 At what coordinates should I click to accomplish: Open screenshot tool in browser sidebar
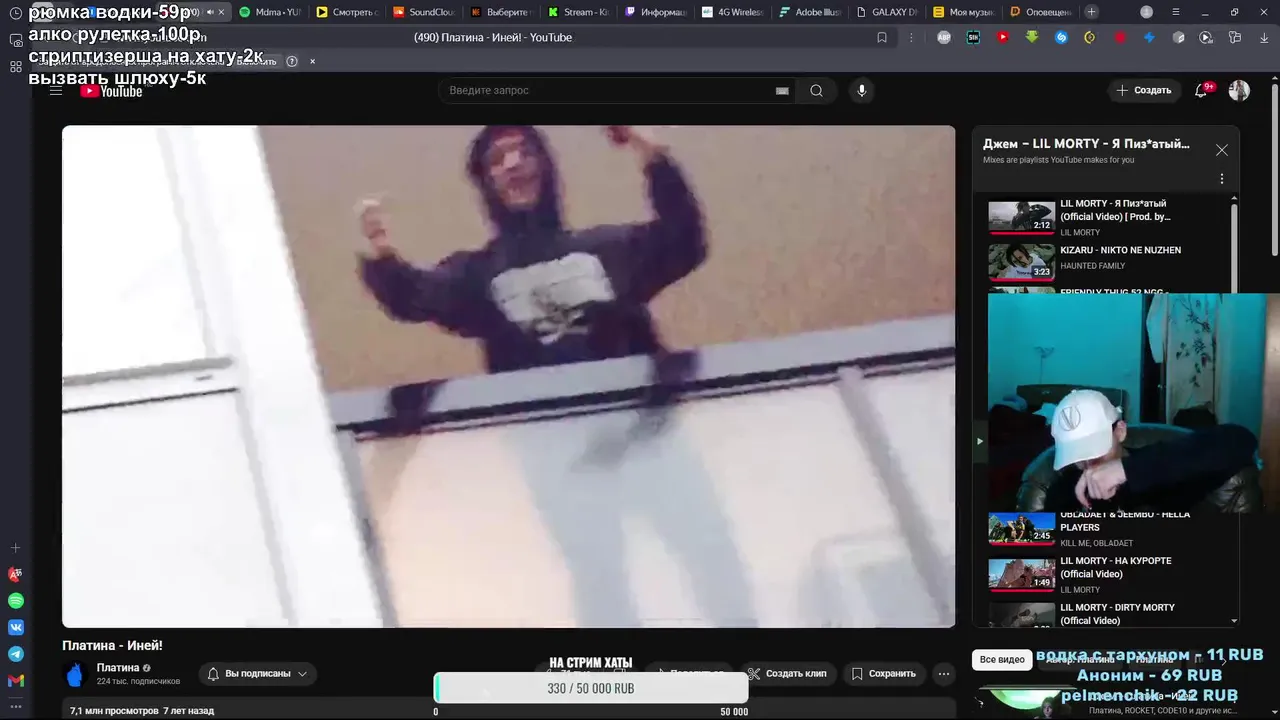(15, 40)
